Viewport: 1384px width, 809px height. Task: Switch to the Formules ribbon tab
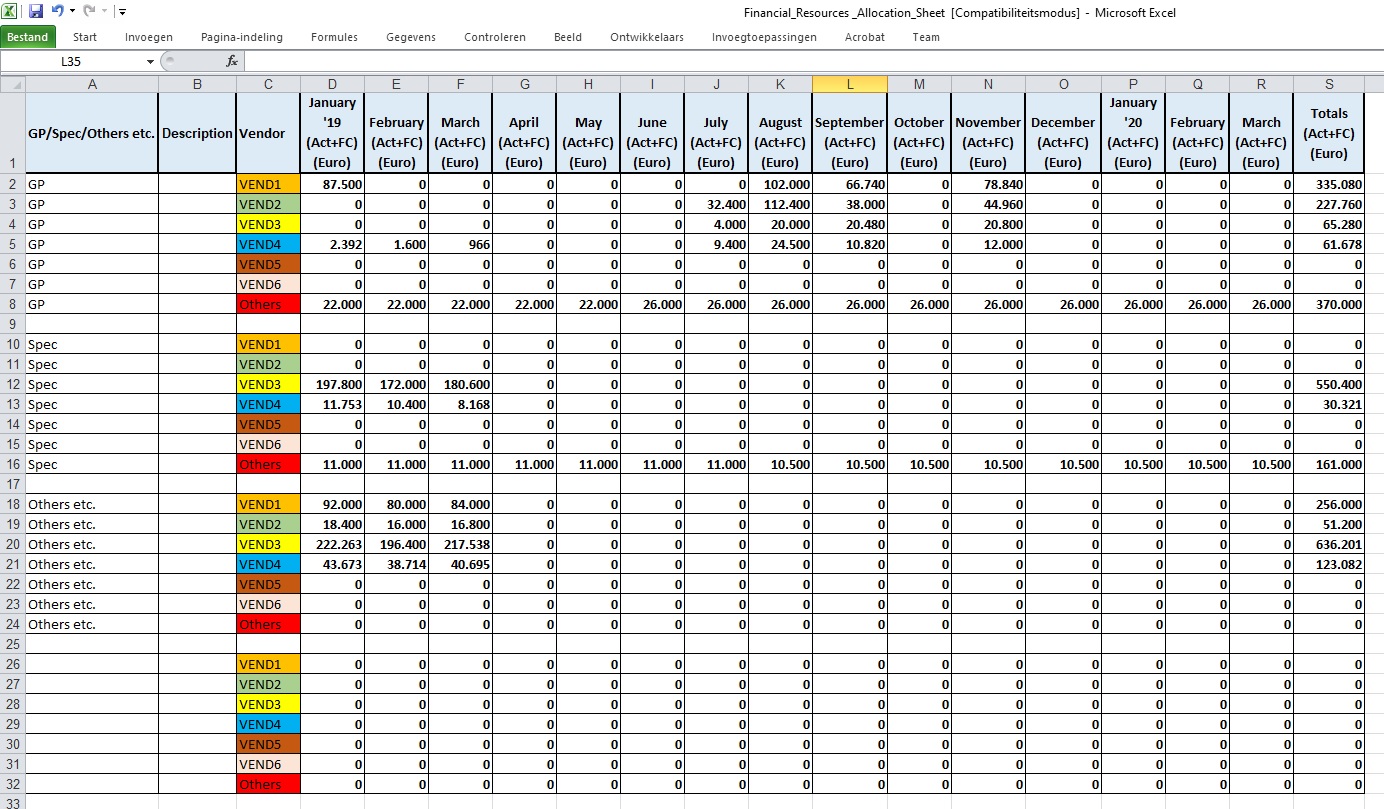point(334,37)
